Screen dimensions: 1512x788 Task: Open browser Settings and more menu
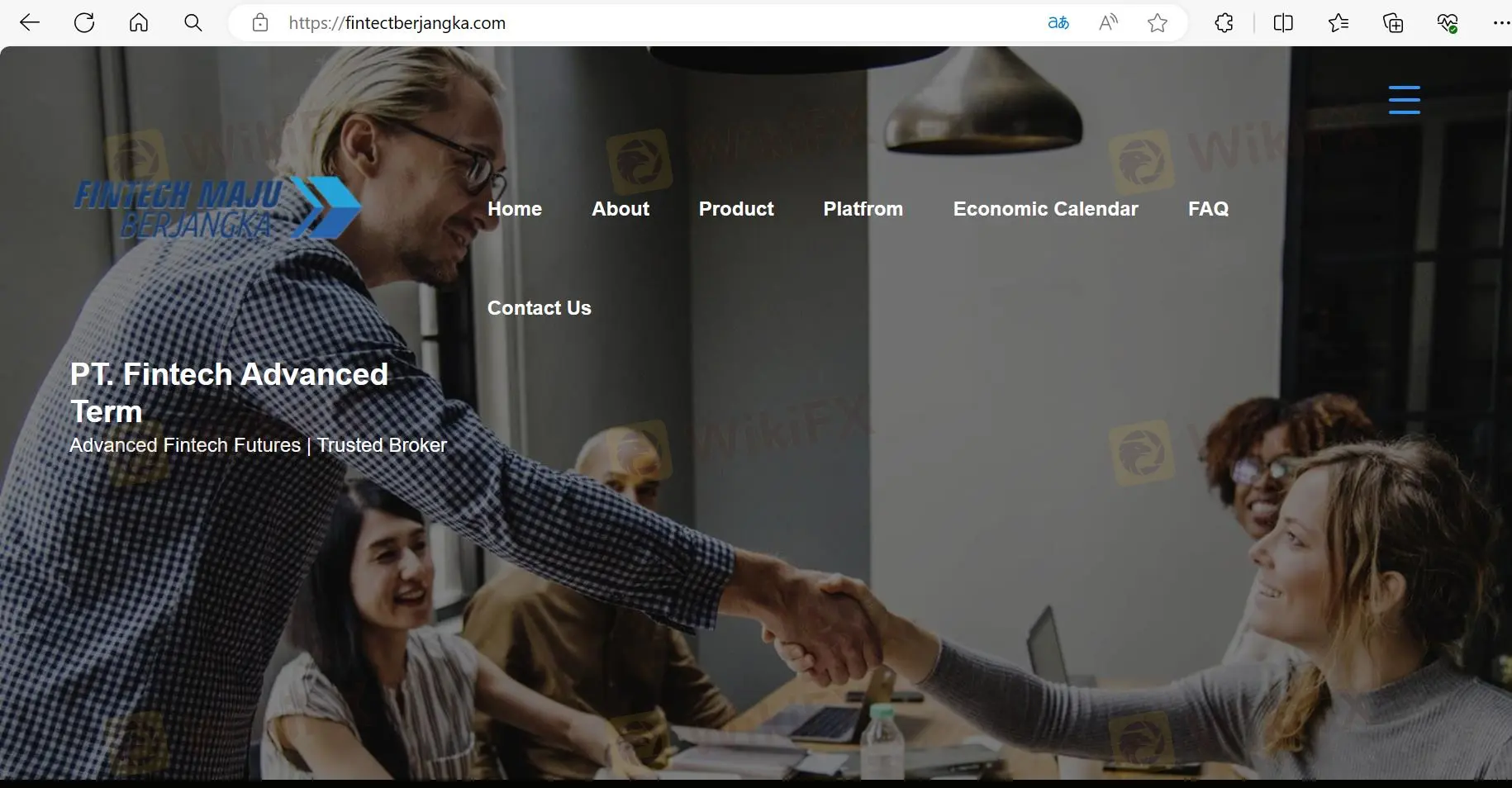(1501, 23)
